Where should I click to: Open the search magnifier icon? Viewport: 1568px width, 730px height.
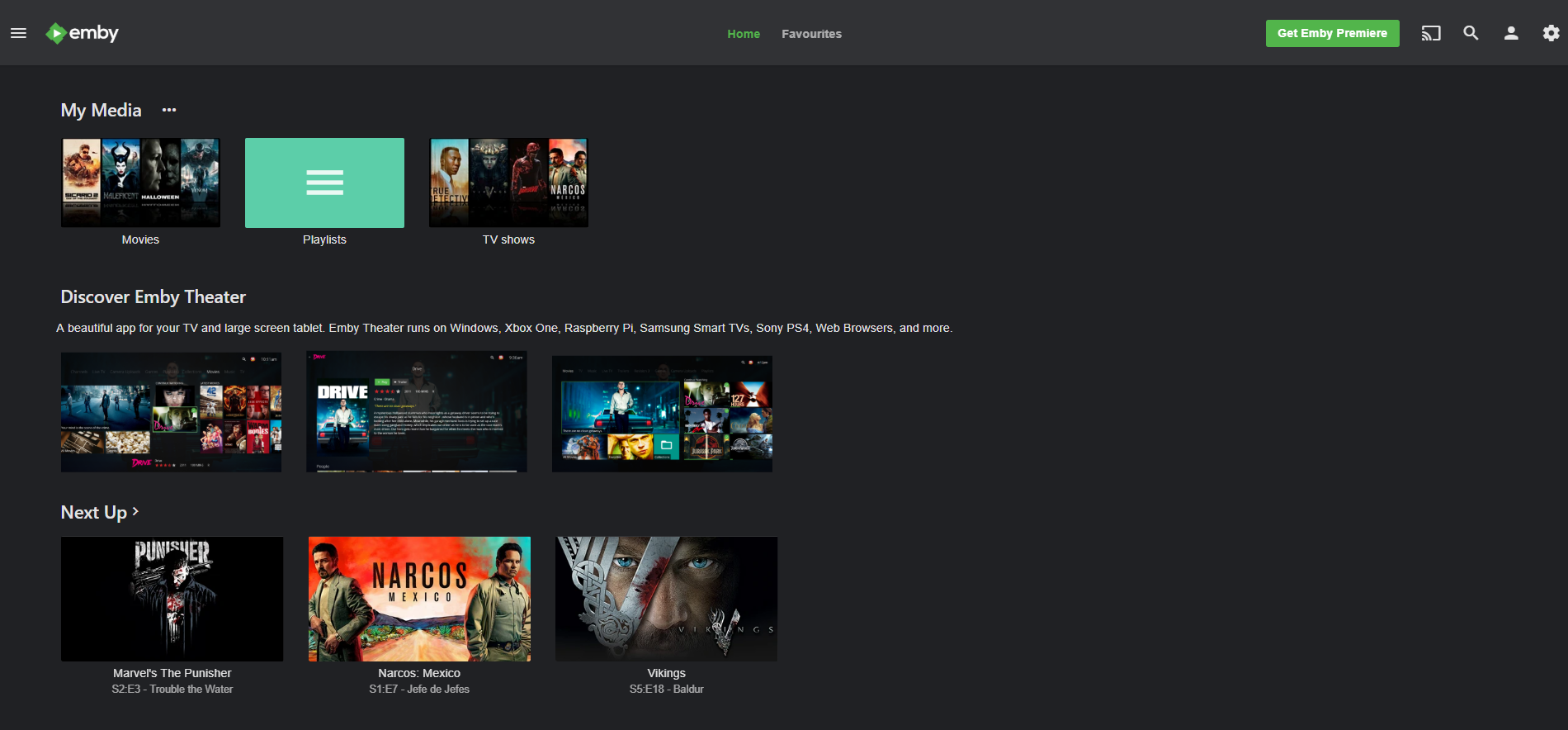point(1471,33)
